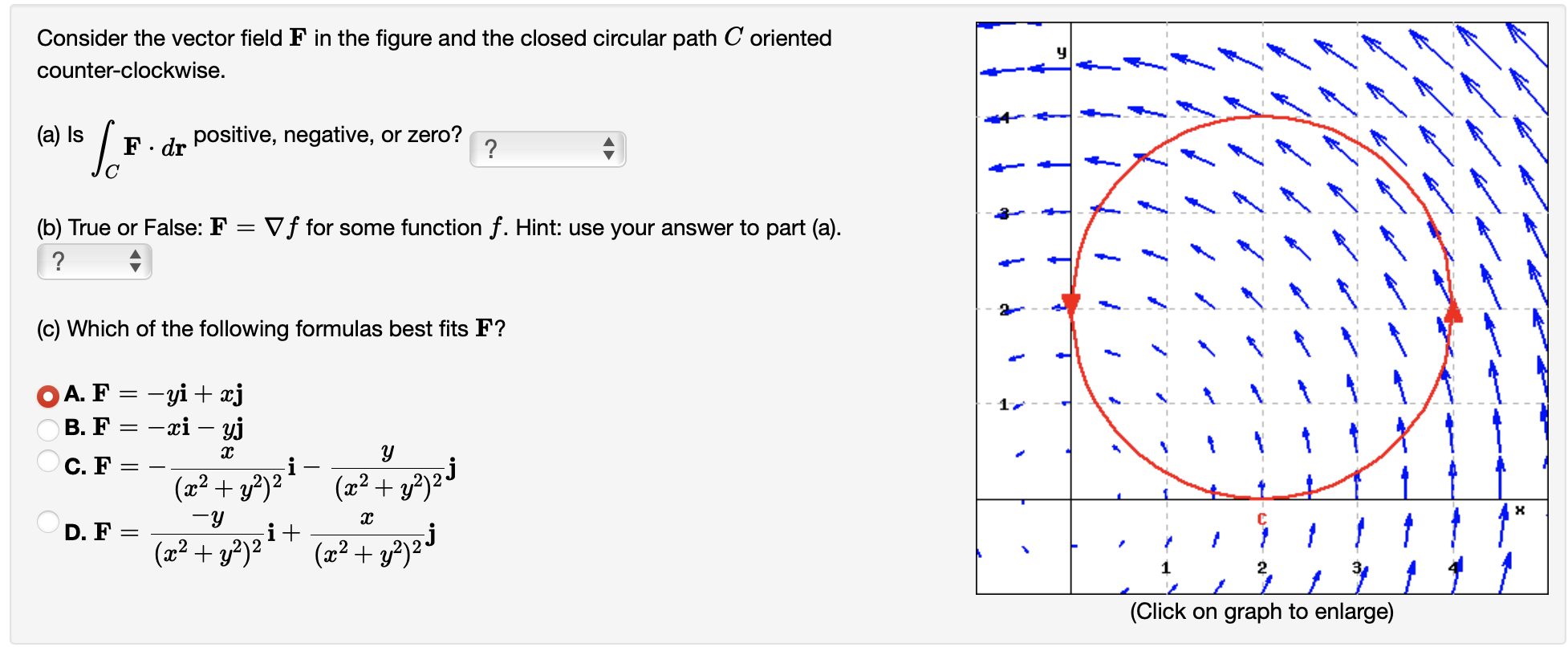Click the x-axis label in the vector field plot
The image size is (1568, 647).
point(1518,510)
